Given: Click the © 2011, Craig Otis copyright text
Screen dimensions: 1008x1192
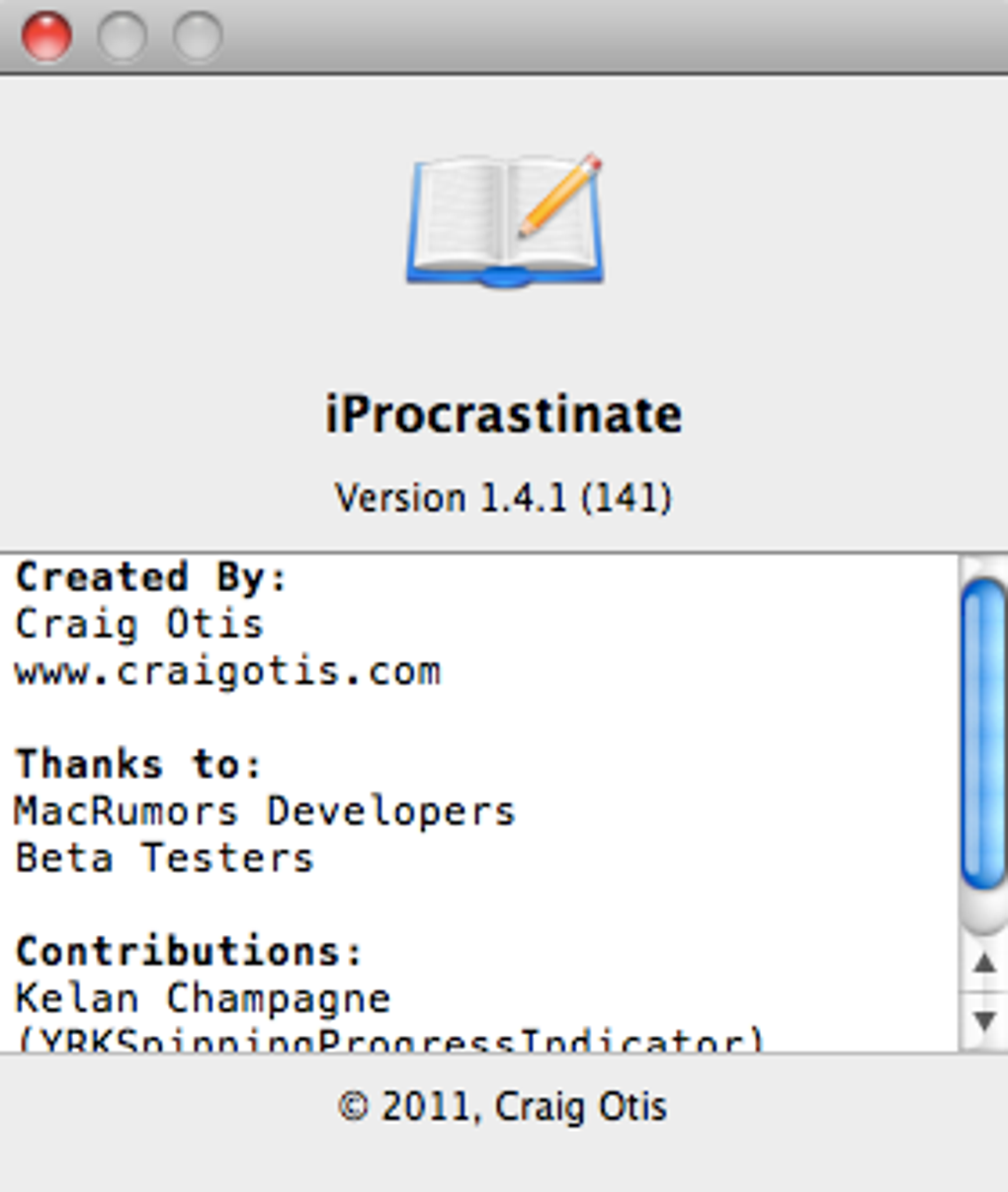Looking at the screenshot, I should click(503, 1107).
